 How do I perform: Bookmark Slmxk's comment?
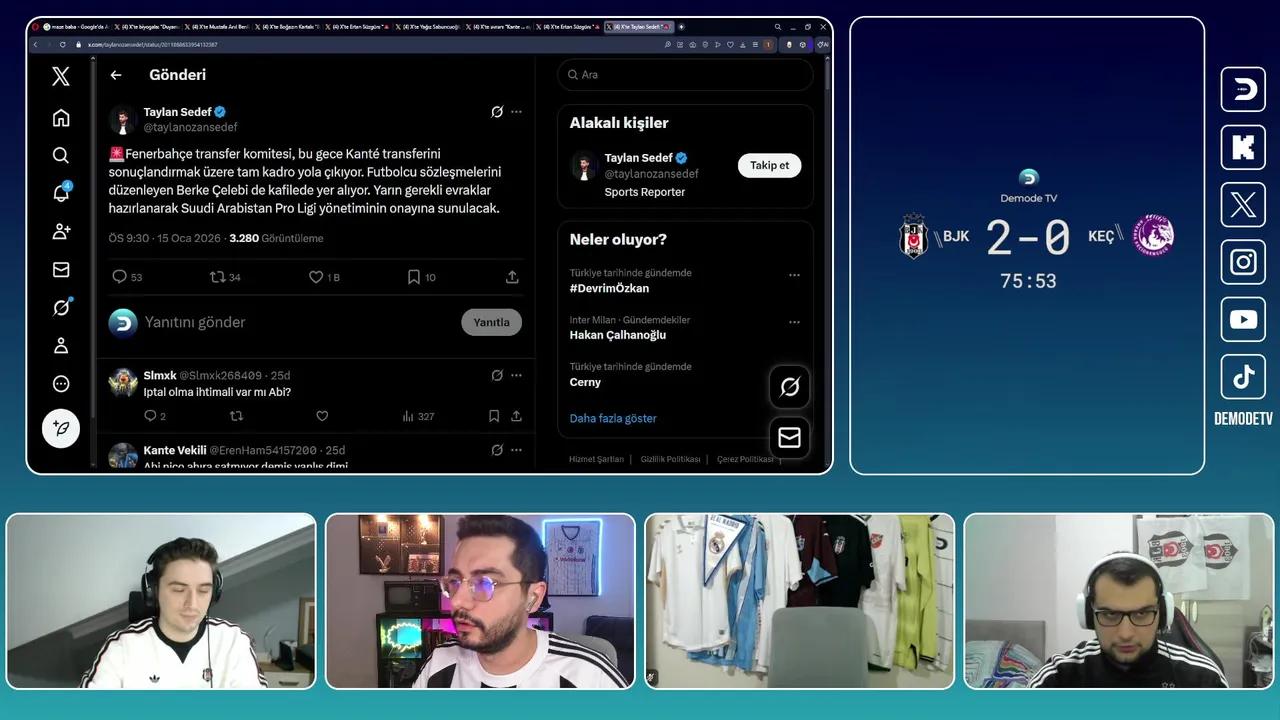(494, 416)
